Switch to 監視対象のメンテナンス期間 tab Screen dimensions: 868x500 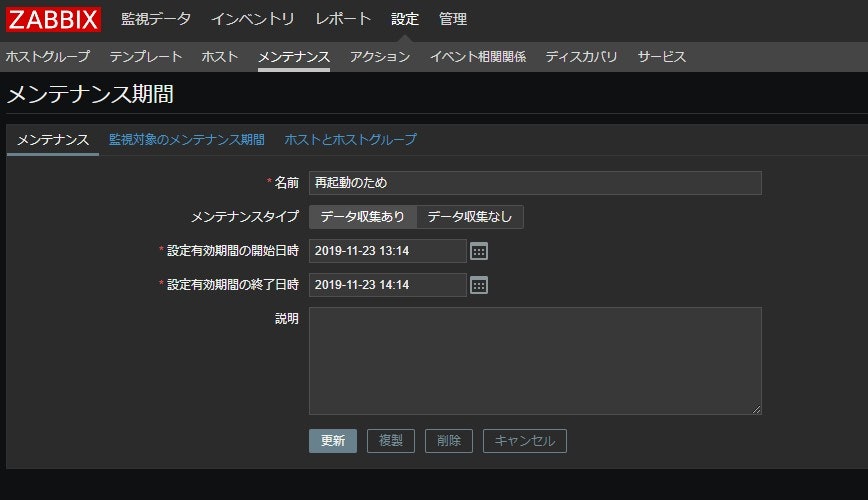point(187,140)
